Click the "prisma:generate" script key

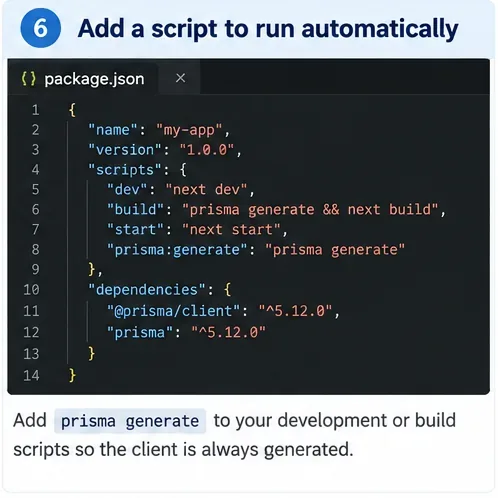177,250
